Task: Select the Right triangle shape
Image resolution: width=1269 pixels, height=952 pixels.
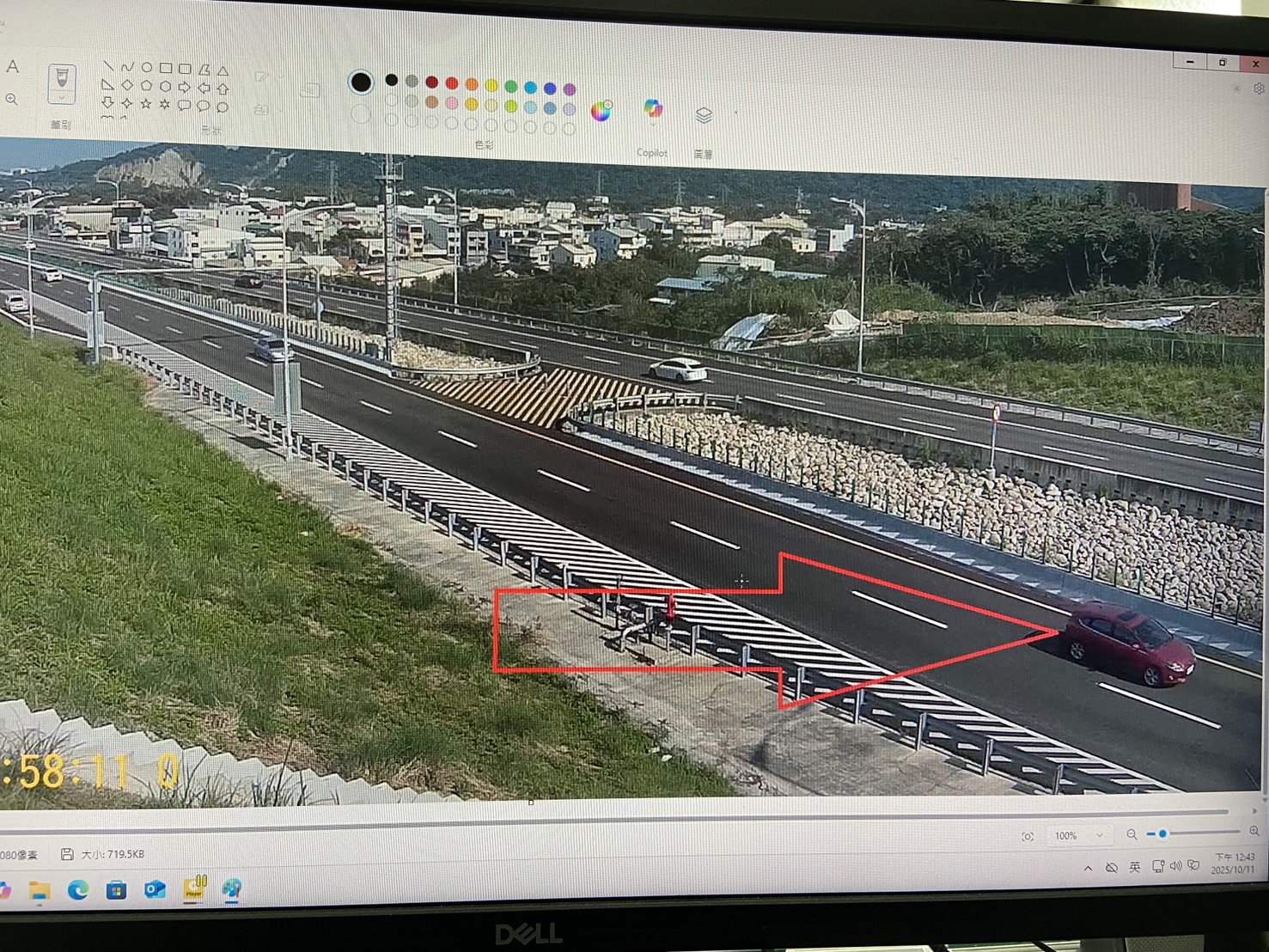Action: tap(107, 84)
